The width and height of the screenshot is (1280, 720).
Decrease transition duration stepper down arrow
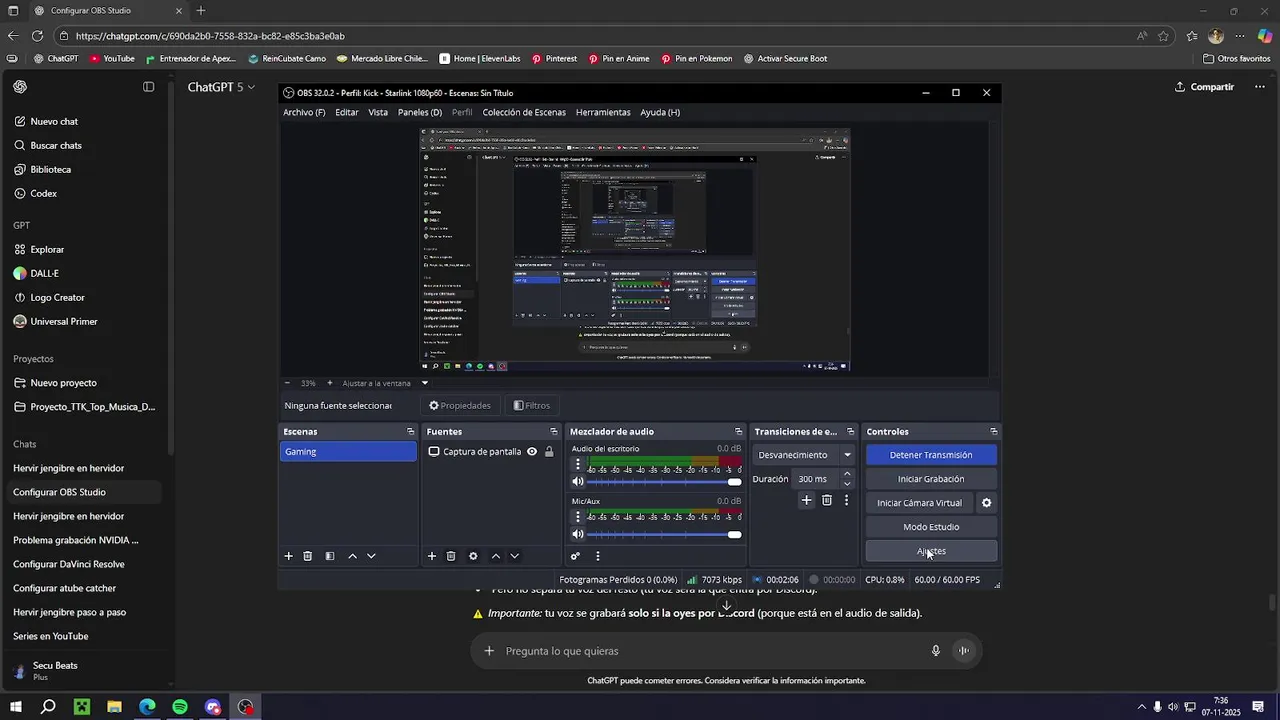tap(847, 484)
